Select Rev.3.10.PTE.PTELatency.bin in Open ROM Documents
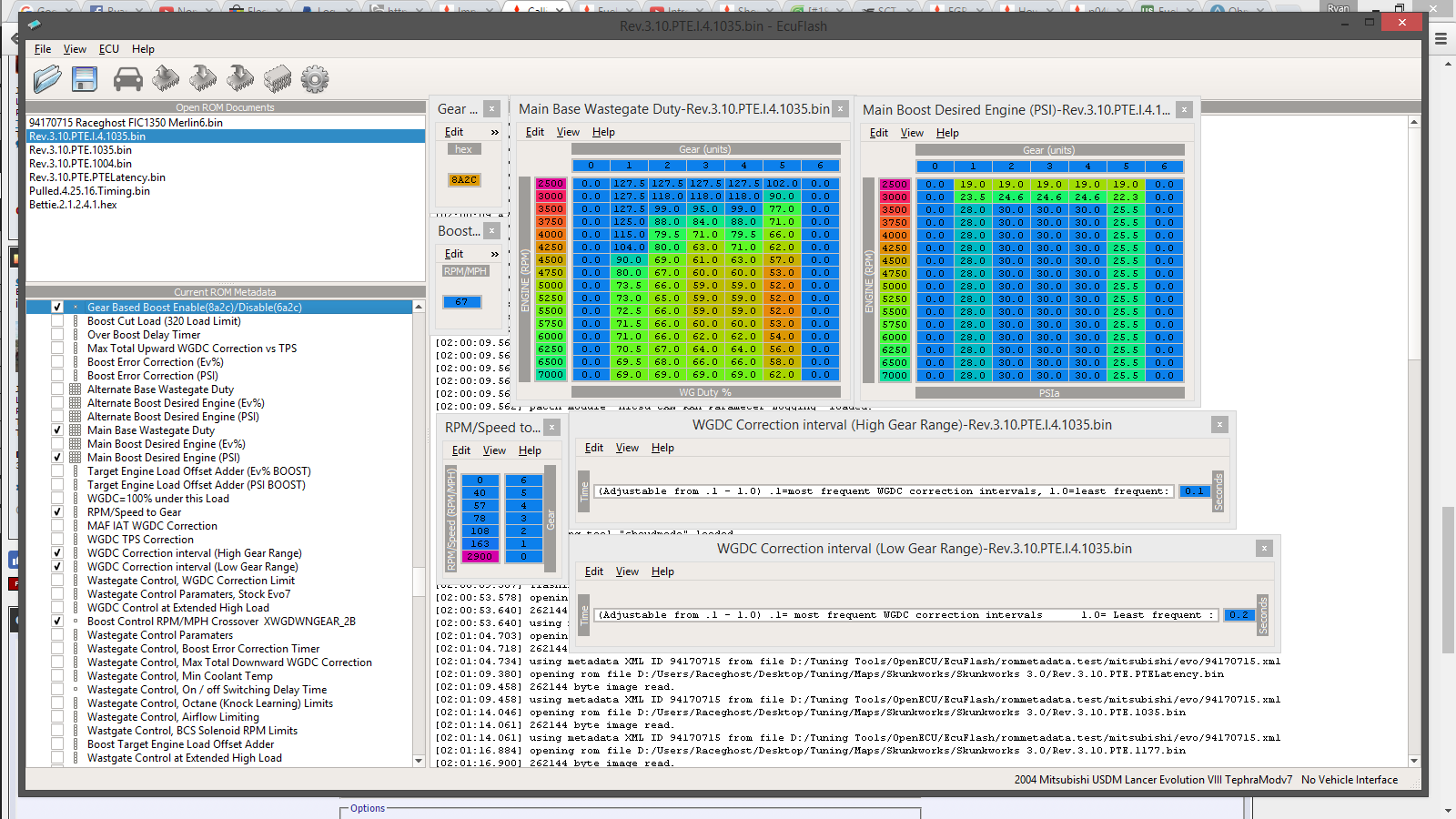Screen dimensions: 1456x819 97,177
